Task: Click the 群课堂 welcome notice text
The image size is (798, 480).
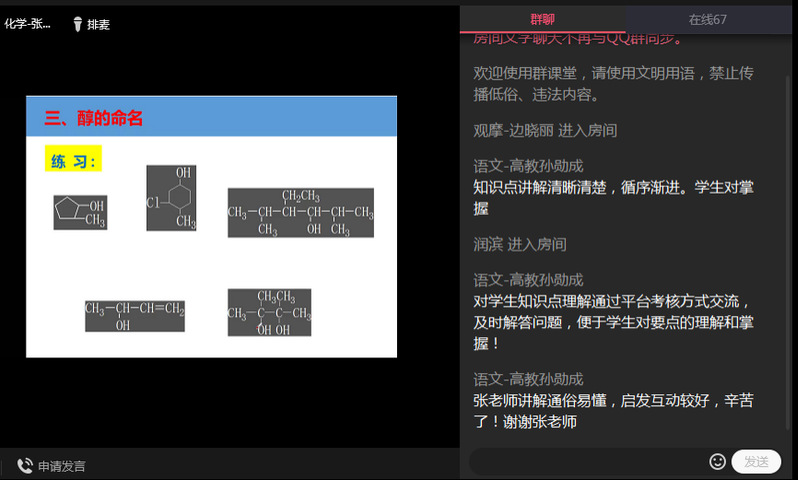Action: coord(613,84)
